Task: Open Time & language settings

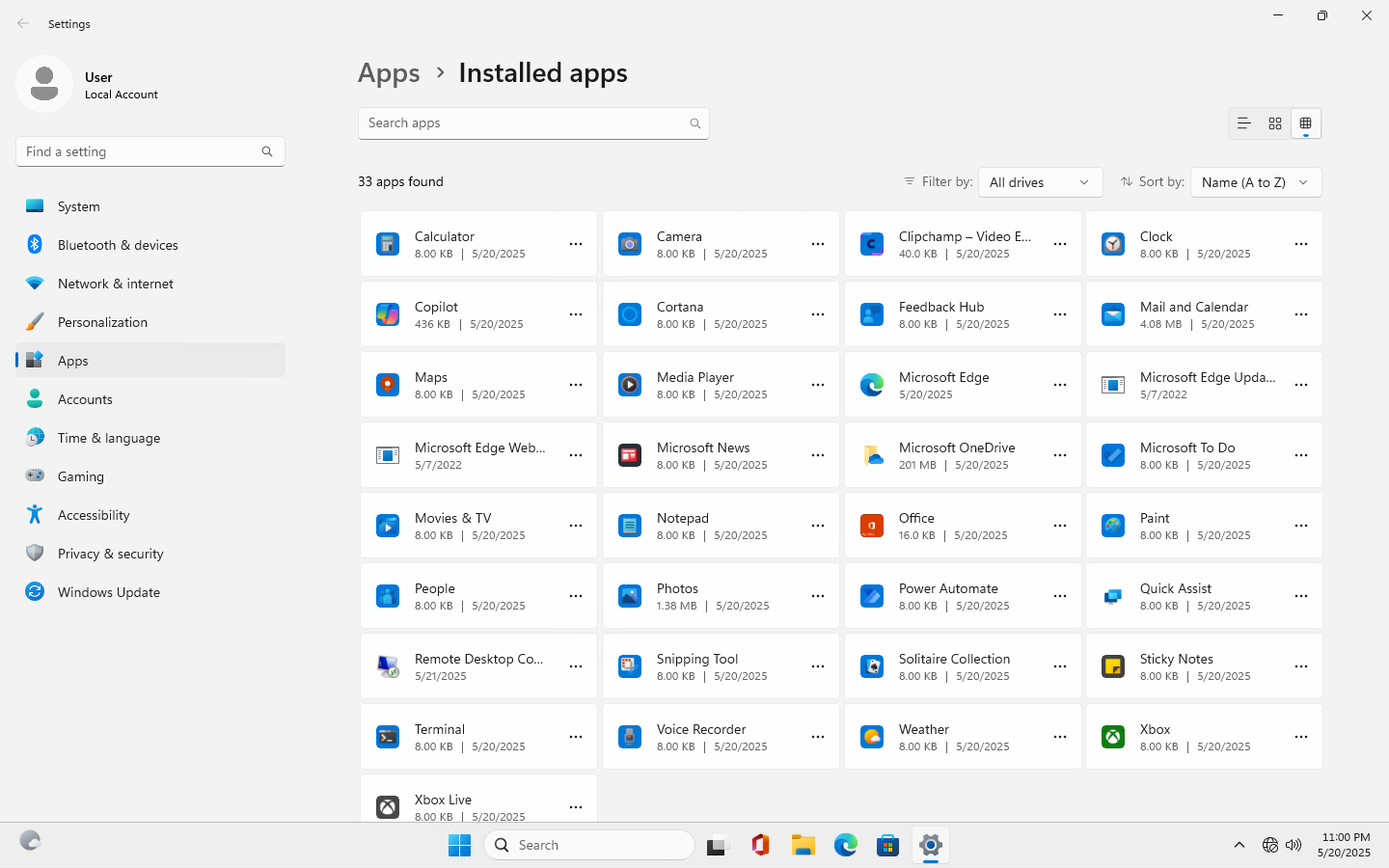Action: pos(150,438)
